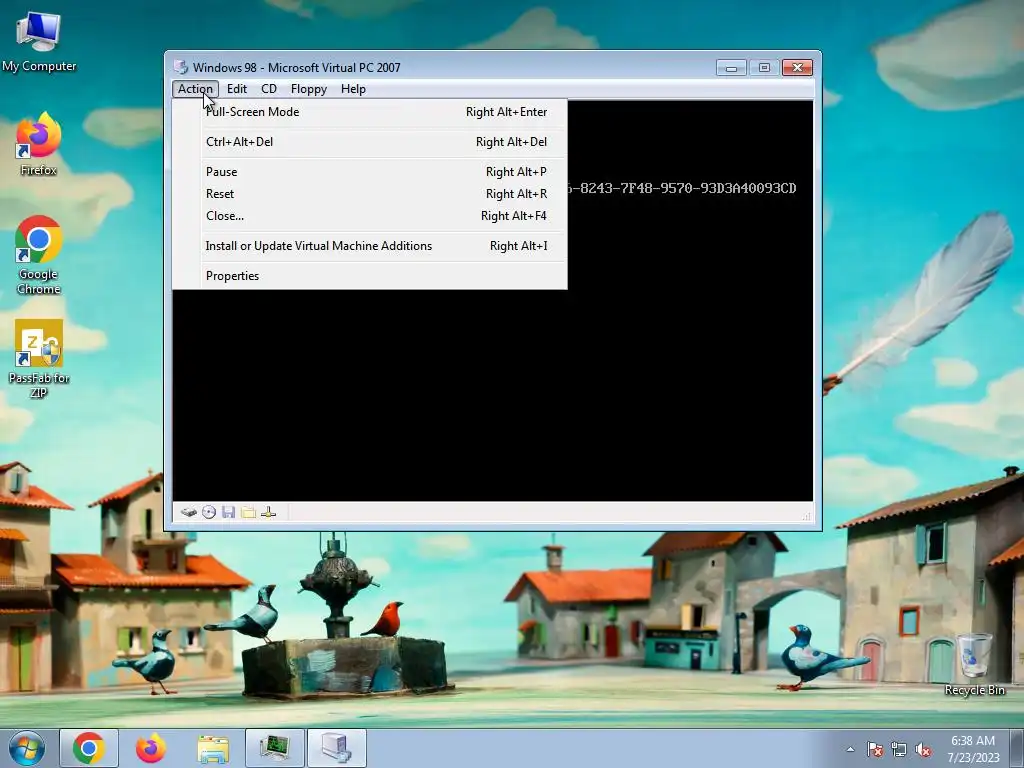The width and height of the screenshot is (1024, 768).
Task: Close the Windows 98 Virtual PC window
Action: 797,67
